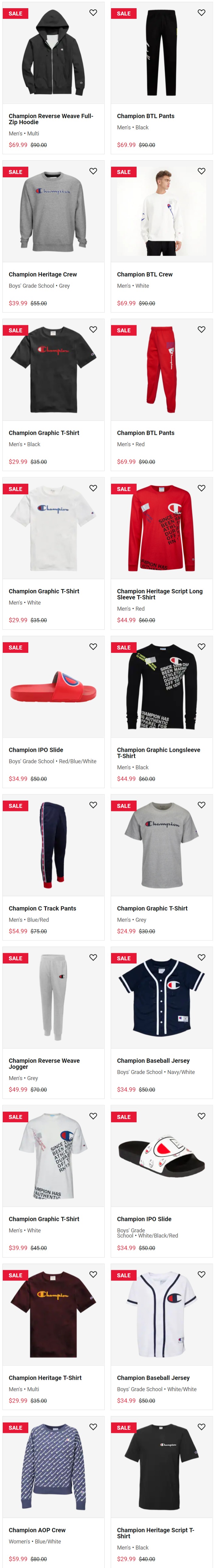The width and height of the screenshot is (216, 1568).
Task: Click SALE badge on grey Graphic T-Shirt
Action: point(123,806)
